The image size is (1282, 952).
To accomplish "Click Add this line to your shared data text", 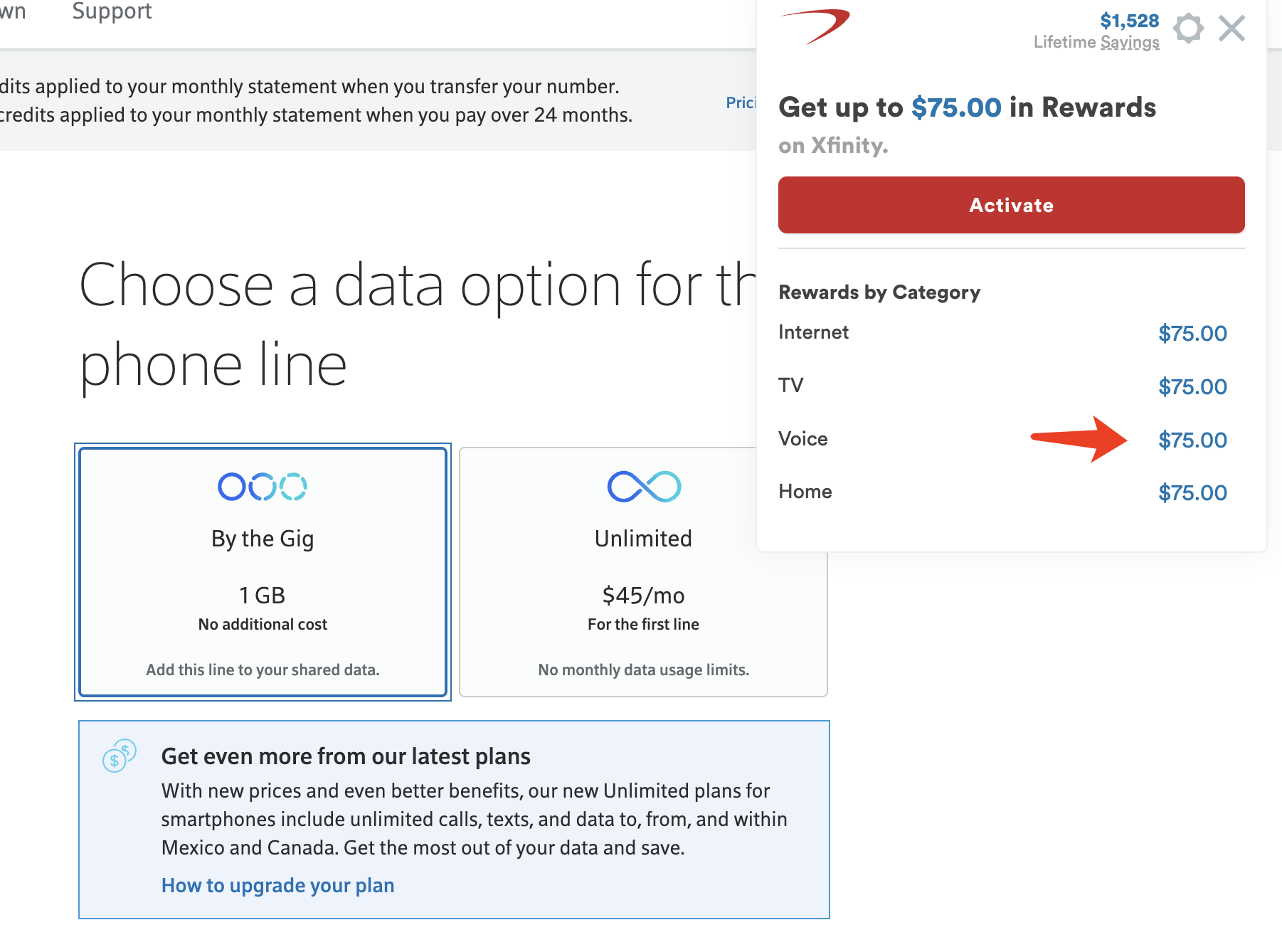I will (263, 670).
